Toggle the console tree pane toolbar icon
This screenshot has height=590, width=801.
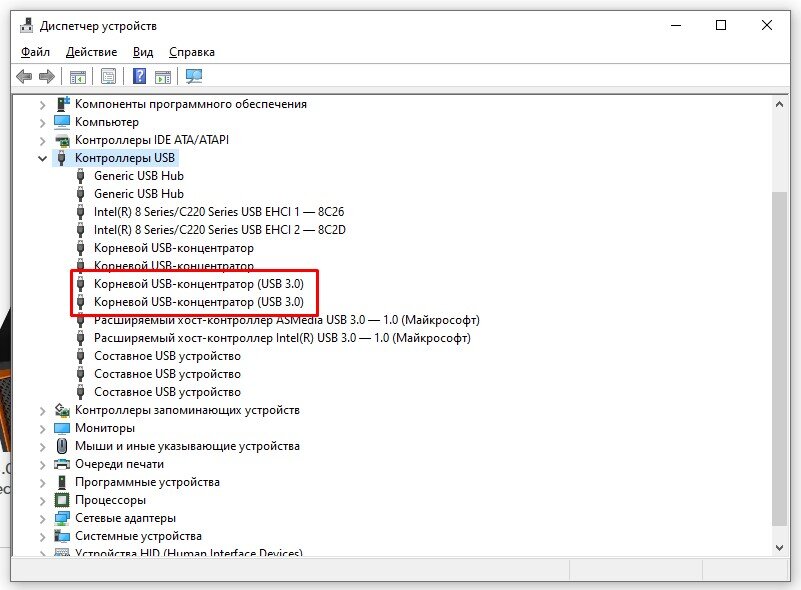pos(78,77)
